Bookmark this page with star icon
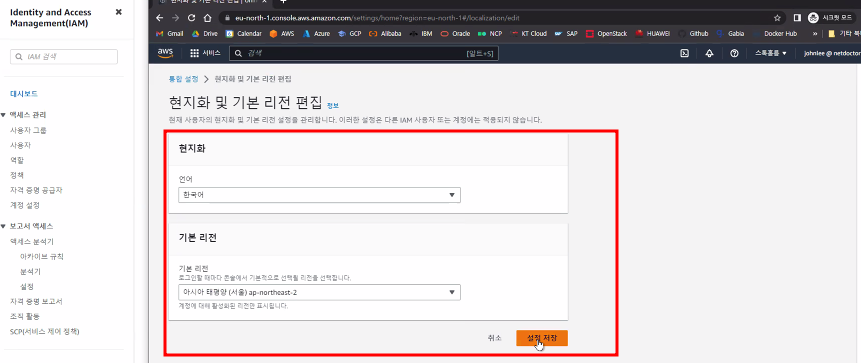The image size is (861, 363). (777, 18)
